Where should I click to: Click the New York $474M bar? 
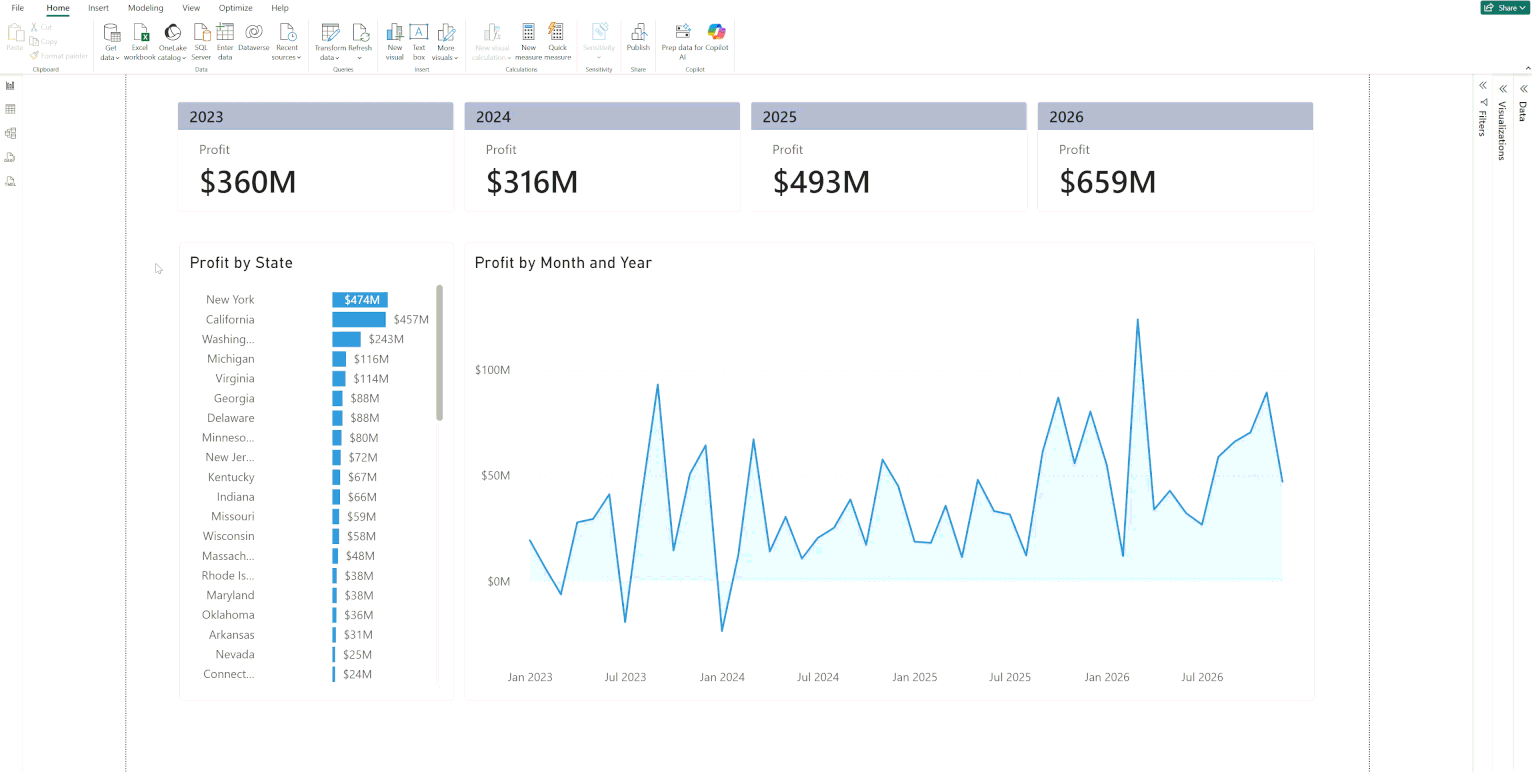(360, 300)
